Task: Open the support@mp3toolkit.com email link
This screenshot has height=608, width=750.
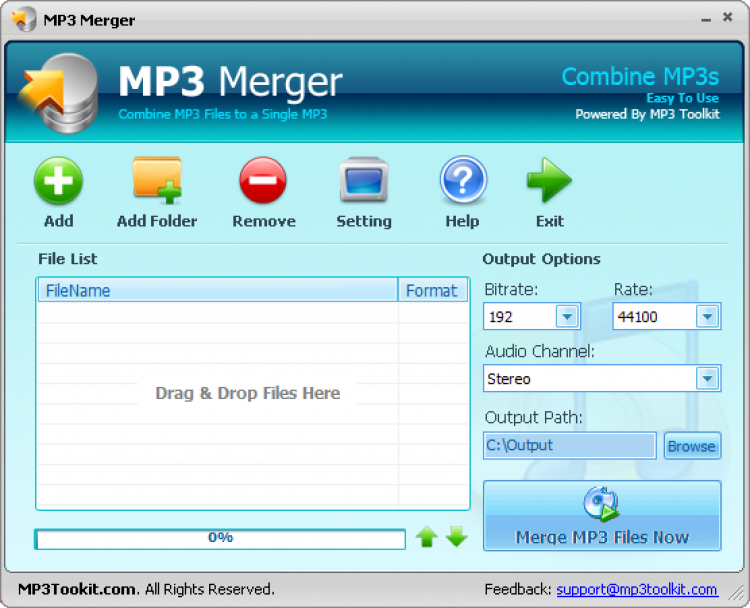Action: click(637, 589)
